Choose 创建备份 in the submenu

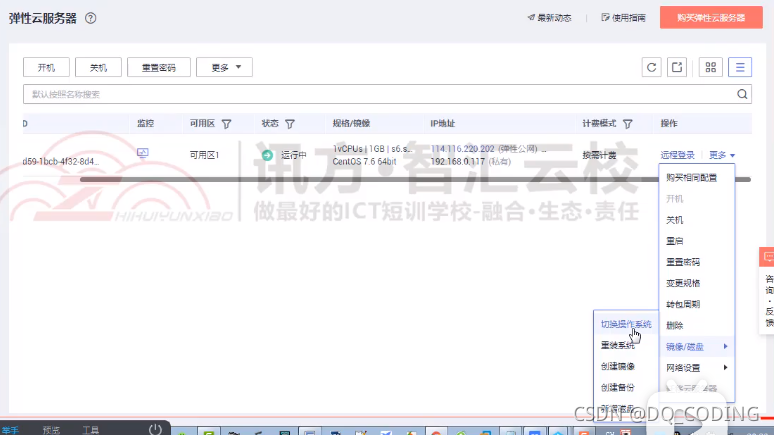click(618, 388)
